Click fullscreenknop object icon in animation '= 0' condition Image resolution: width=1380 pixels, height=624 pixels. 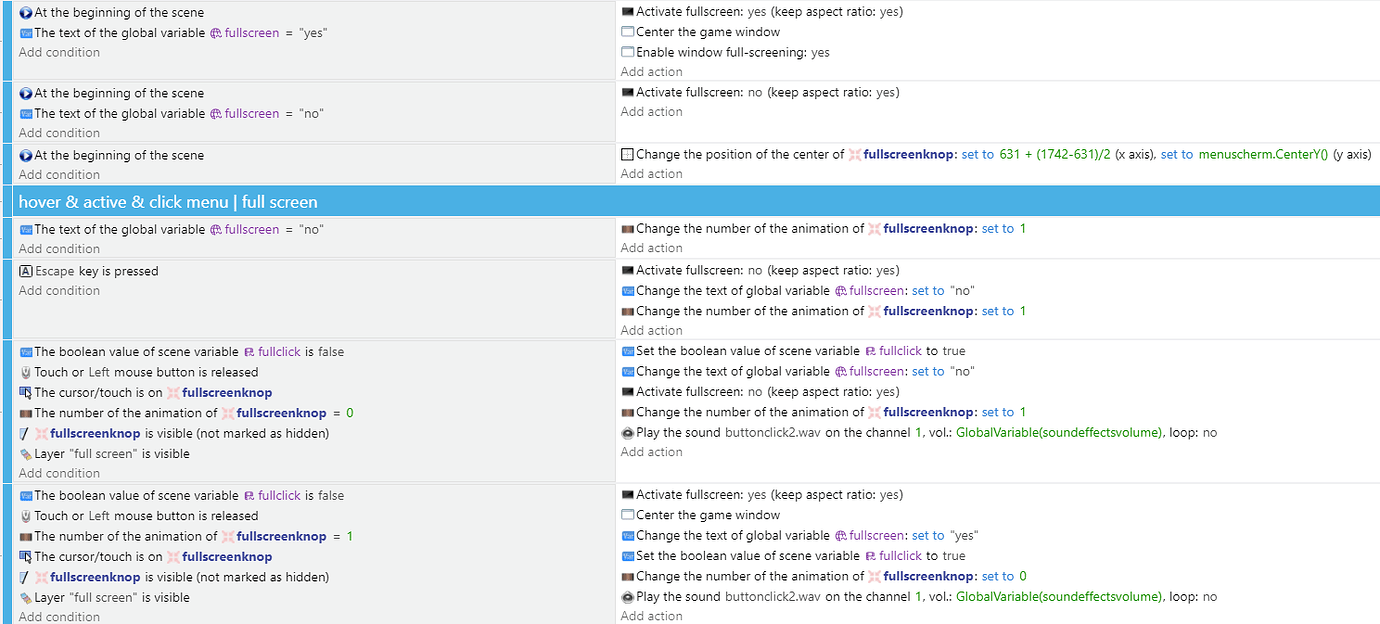228,413
